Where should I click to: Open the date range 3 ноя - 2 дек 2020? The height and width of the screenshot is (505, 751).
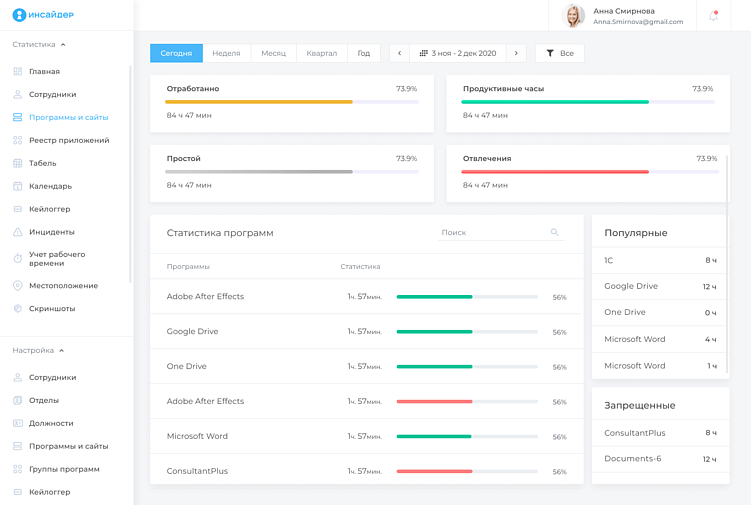point(458,53)
